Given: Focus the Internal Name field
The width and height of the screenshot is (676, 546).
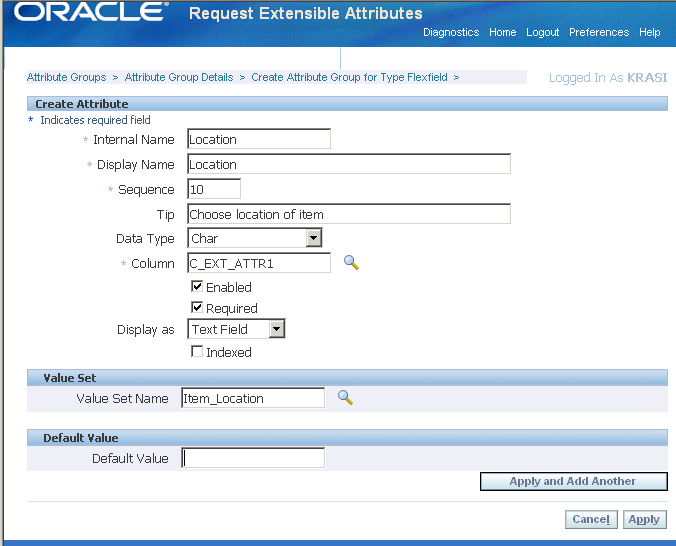Looking at the screenshot, I should click(259, 139).
